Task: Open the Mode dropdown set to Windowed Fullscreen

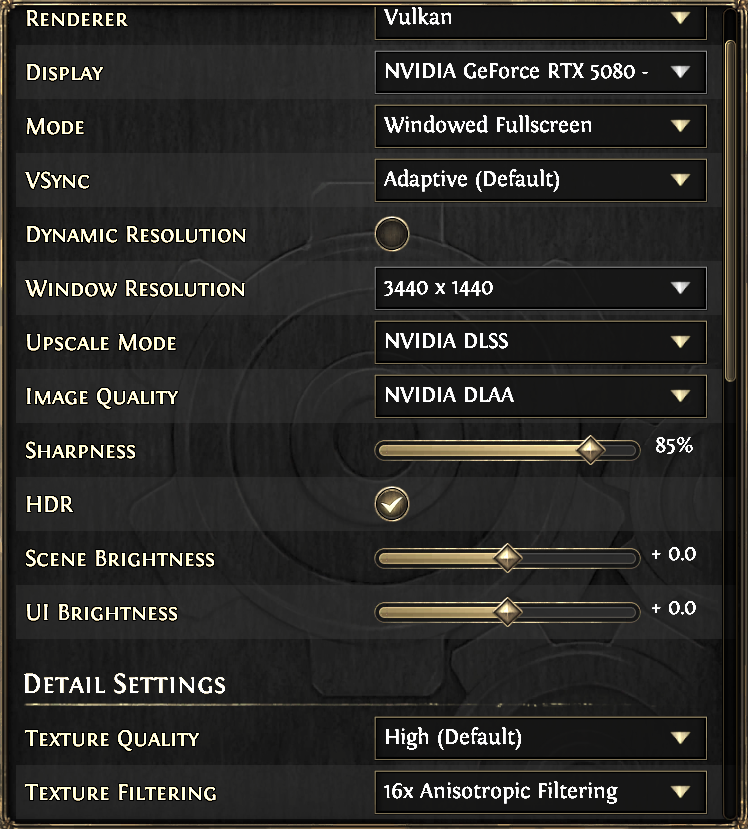Action: click(x=540, y=126)
